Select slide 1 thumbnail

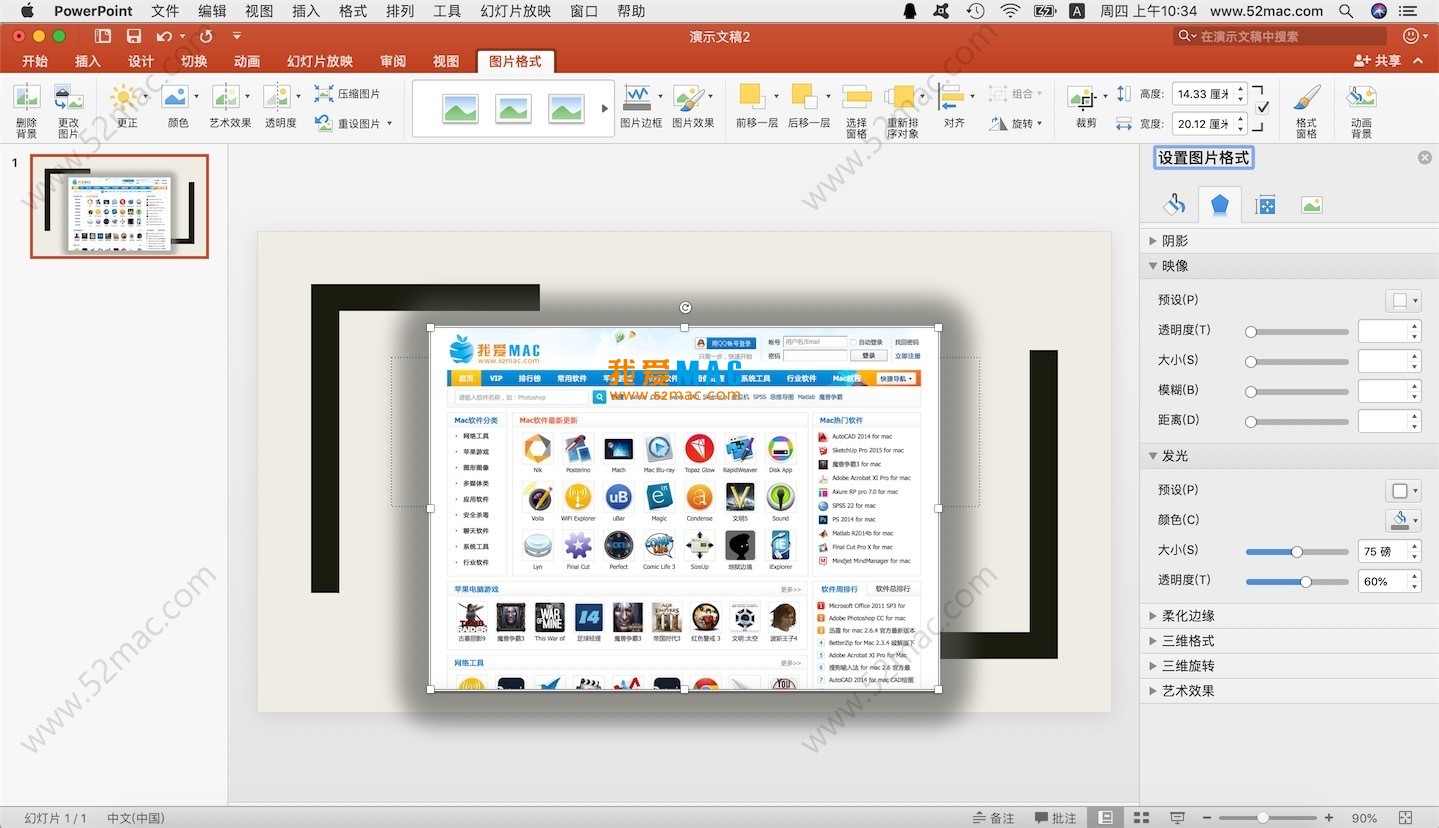[x=120, y=206]
